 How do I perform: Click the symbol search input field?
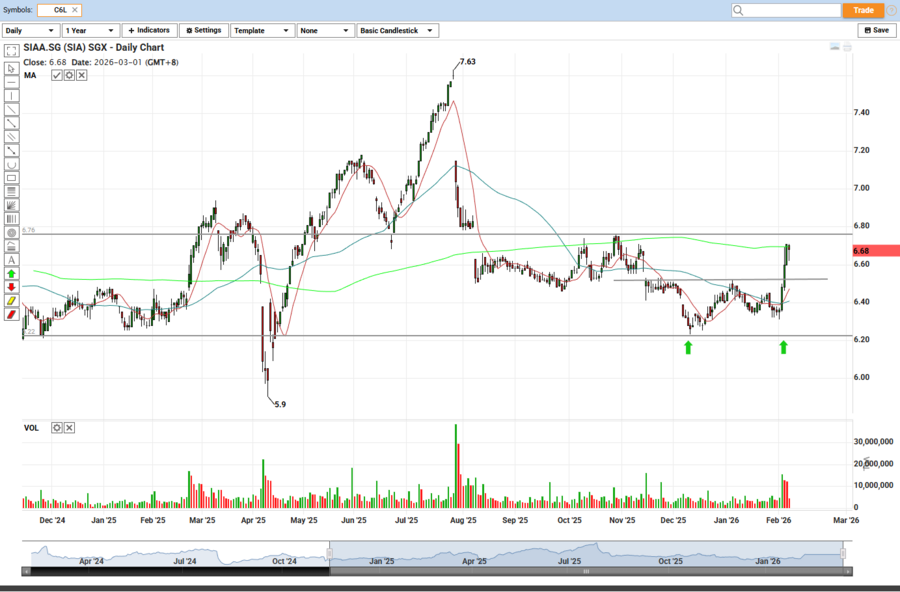click(785, 10)
